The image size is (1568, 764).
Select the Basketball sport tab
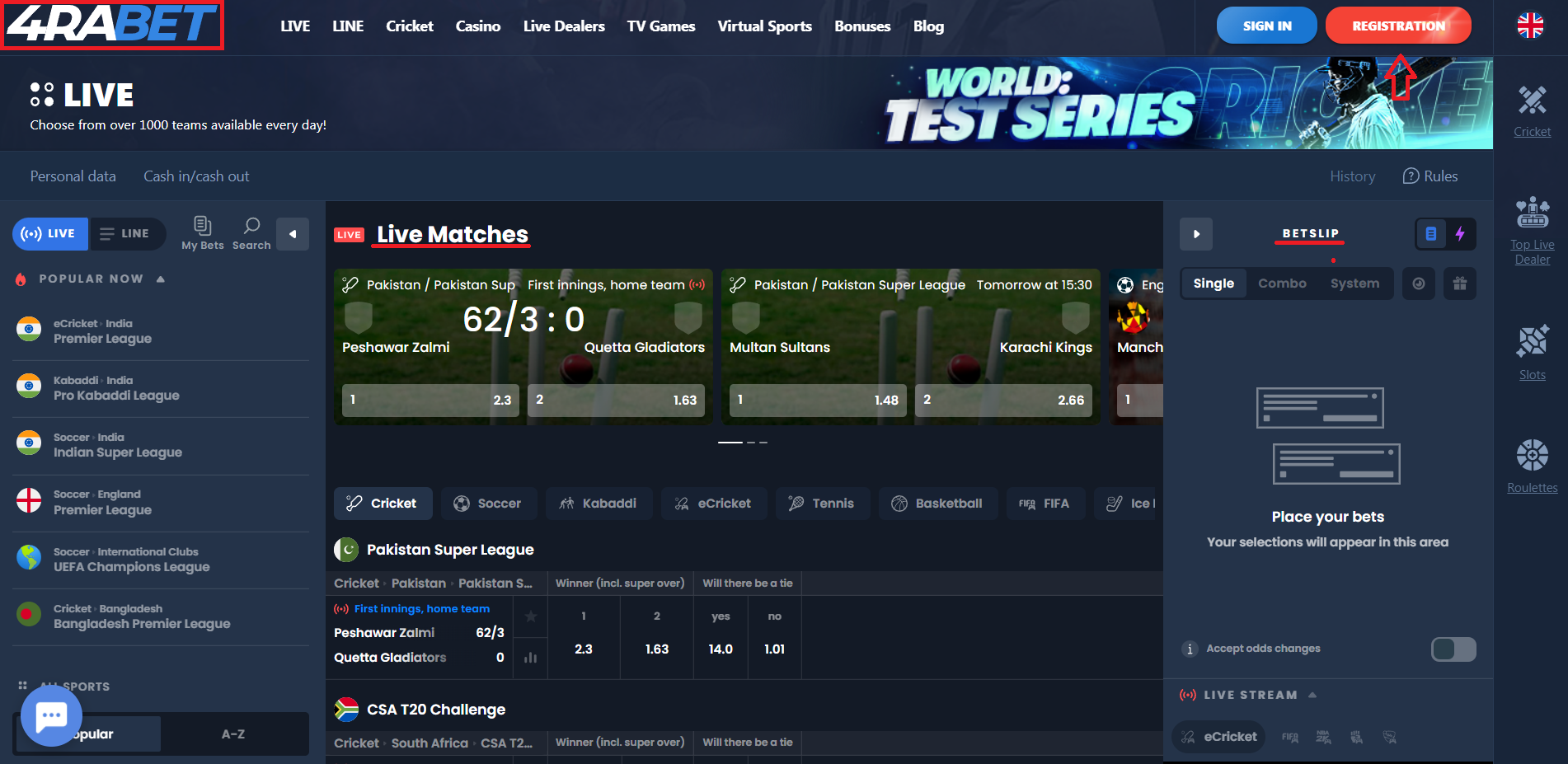tap(937, 504)
